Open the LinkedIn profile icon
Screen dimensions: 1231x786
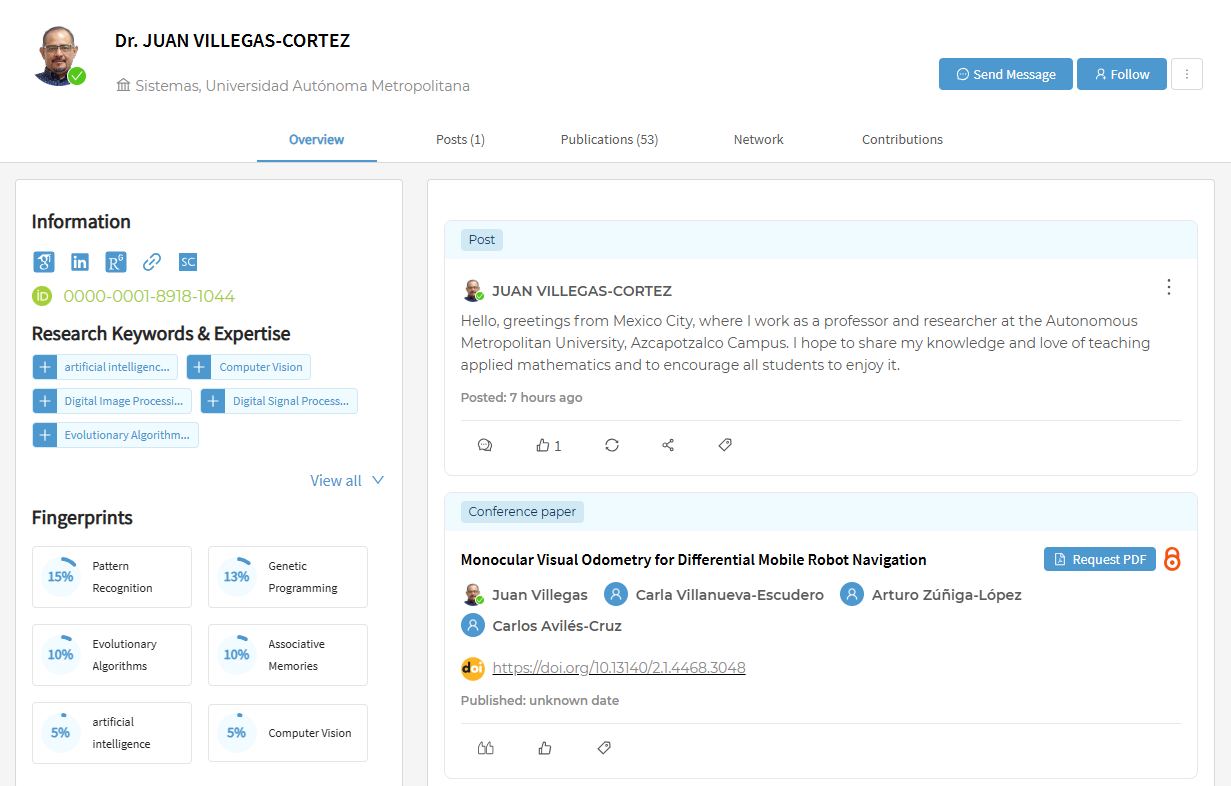pos(80,262)
